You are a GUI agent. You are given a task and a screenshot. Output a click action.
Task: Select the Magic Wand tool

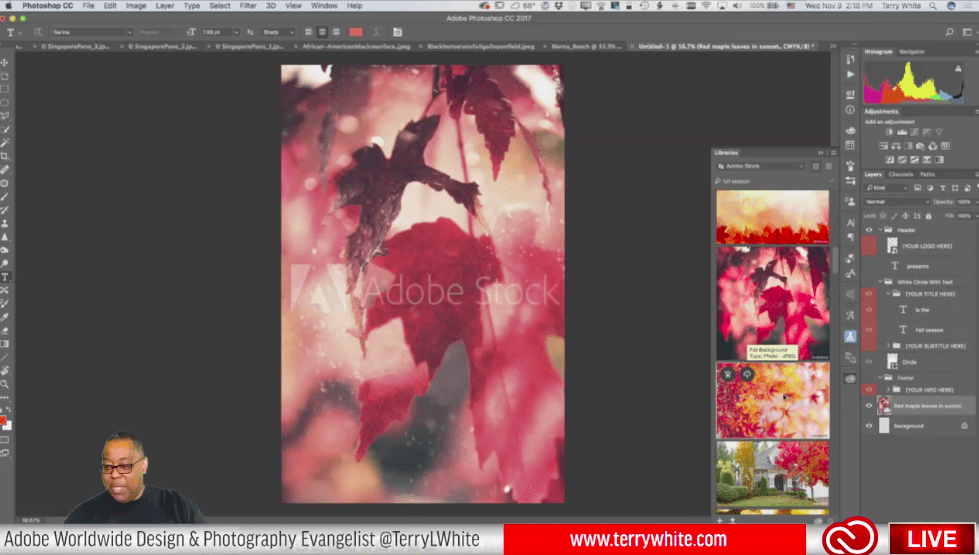(4, 143)
